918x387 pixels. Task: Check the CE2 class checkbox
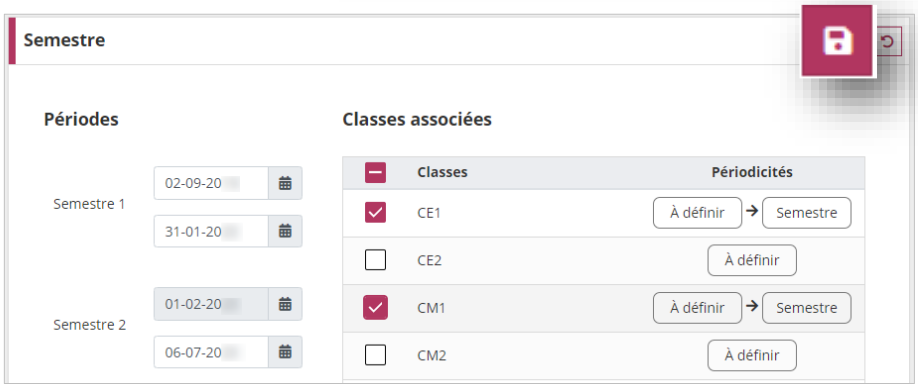point(375,260)
